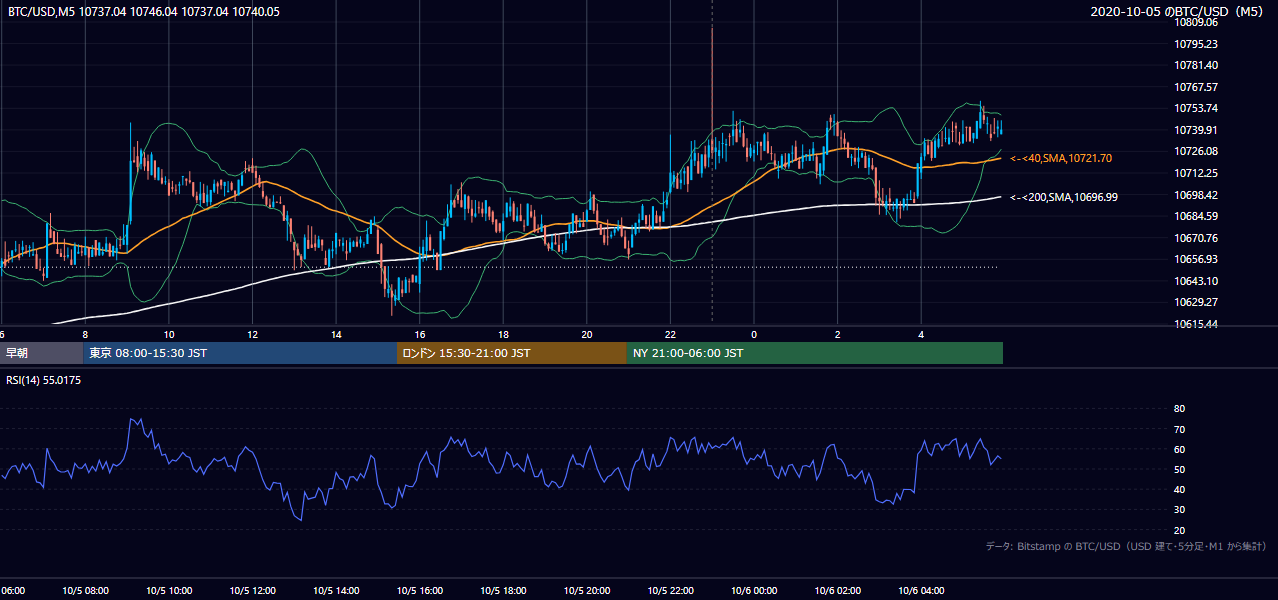This screenshot has height=600, width=1278.
Task: Select the RSI axis value 50
Action: tap(1179, 469)
